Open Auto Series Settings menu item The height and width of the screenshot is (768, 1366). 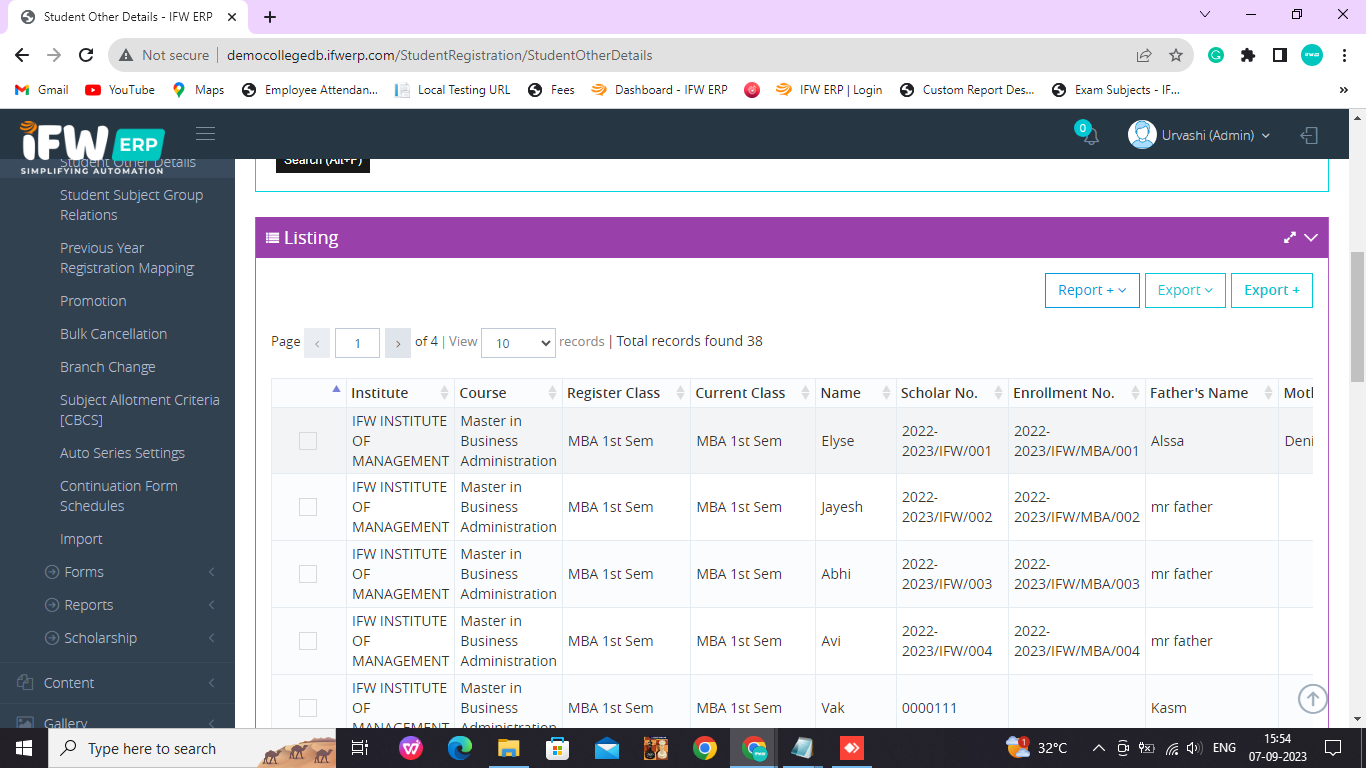pyautogui.click(x=122, y=453)
